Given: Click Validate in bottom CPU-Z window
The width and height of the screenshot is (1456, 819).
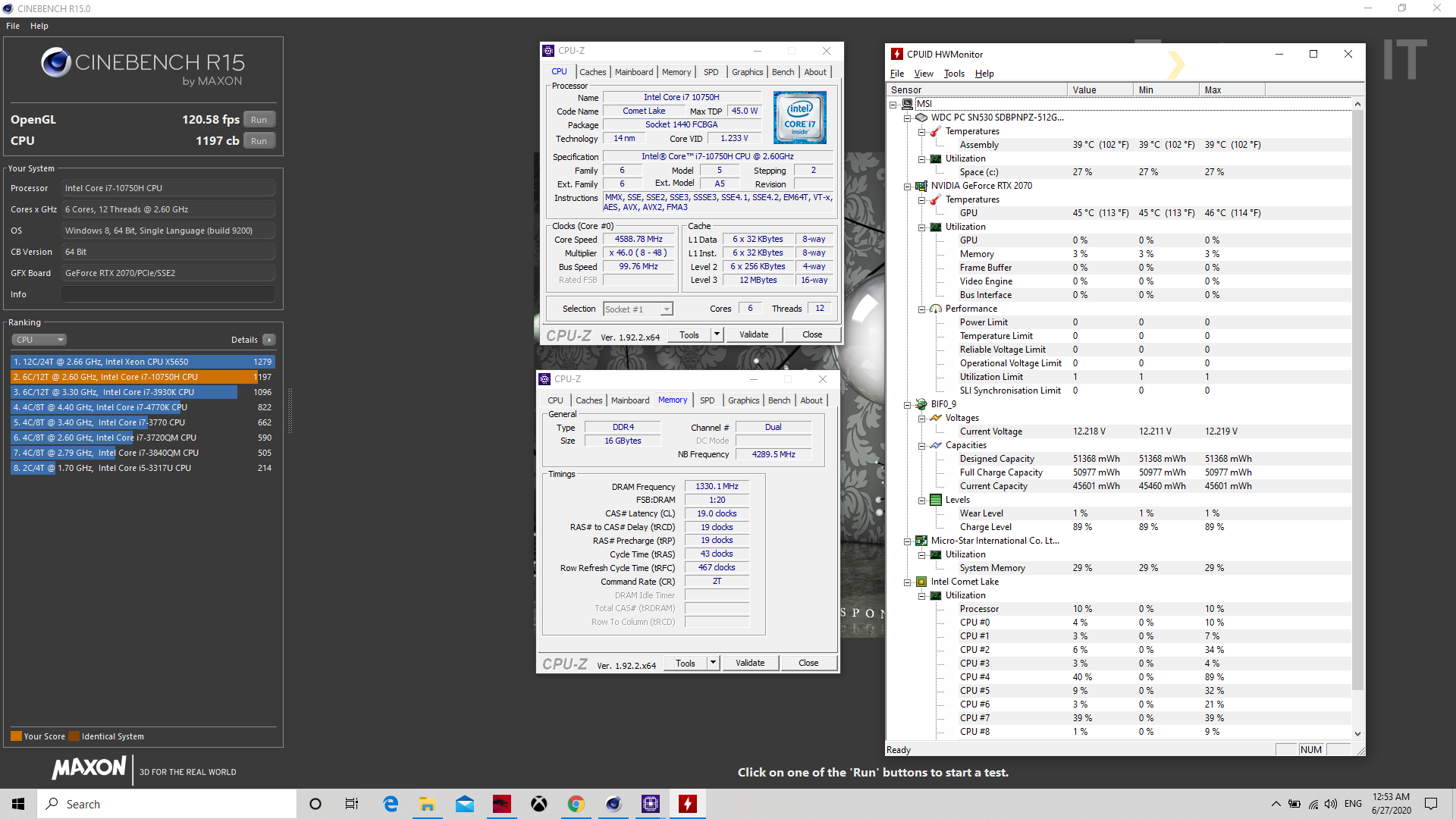Looking at the screenshot, I should 750,663.
